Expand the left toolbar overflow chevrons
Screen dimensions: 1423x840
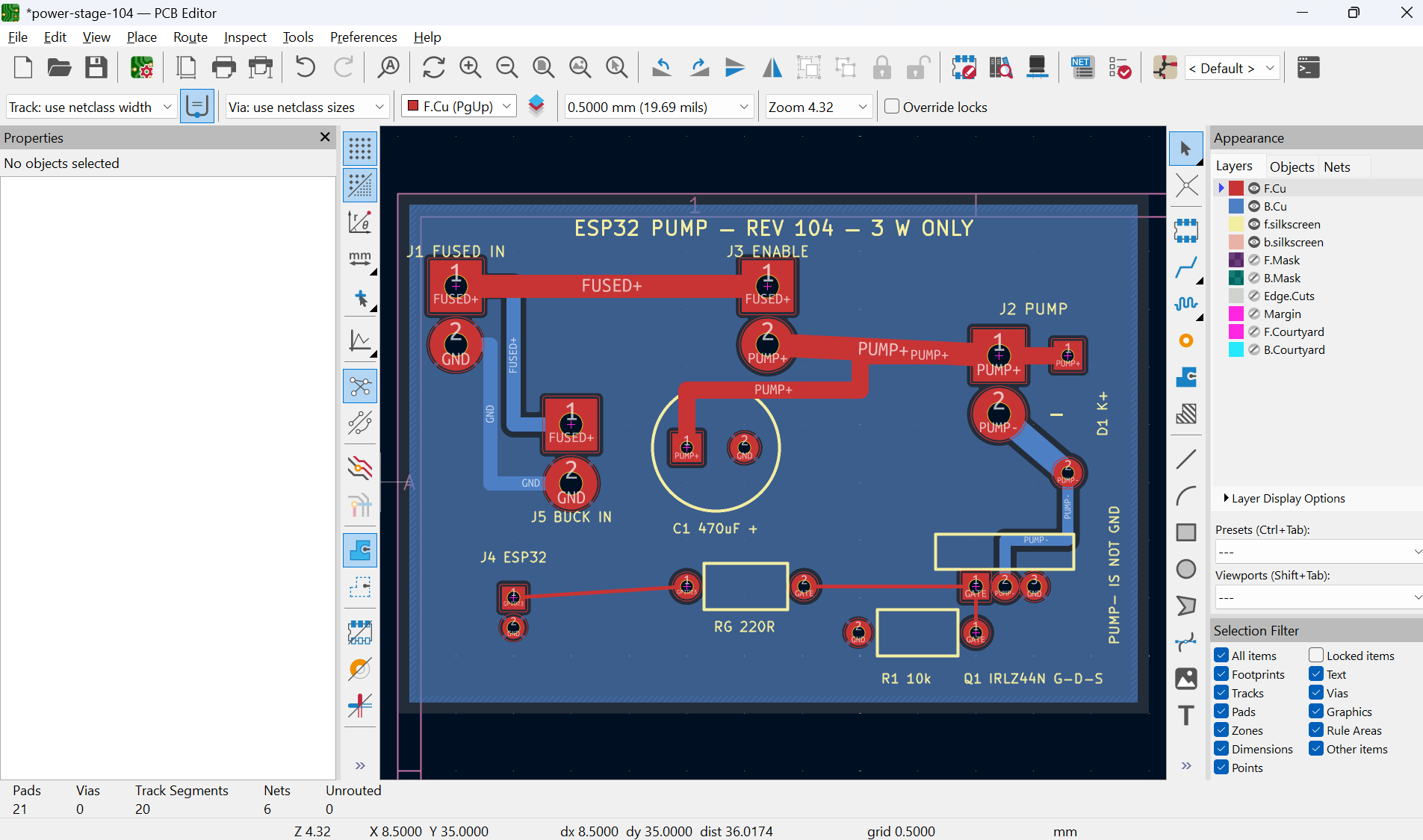click(x=360, y=765)
